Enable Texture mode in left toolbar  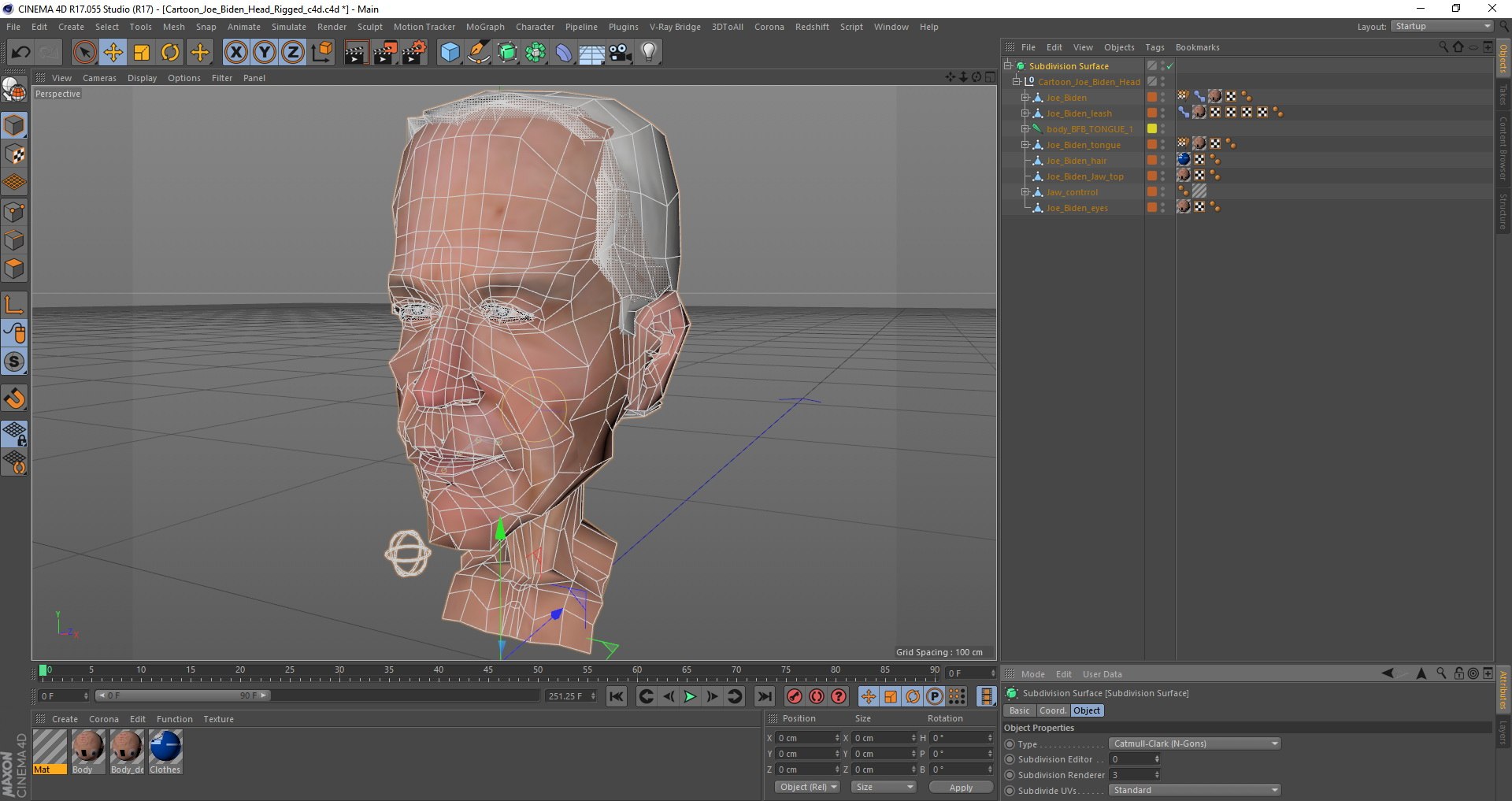15,155
